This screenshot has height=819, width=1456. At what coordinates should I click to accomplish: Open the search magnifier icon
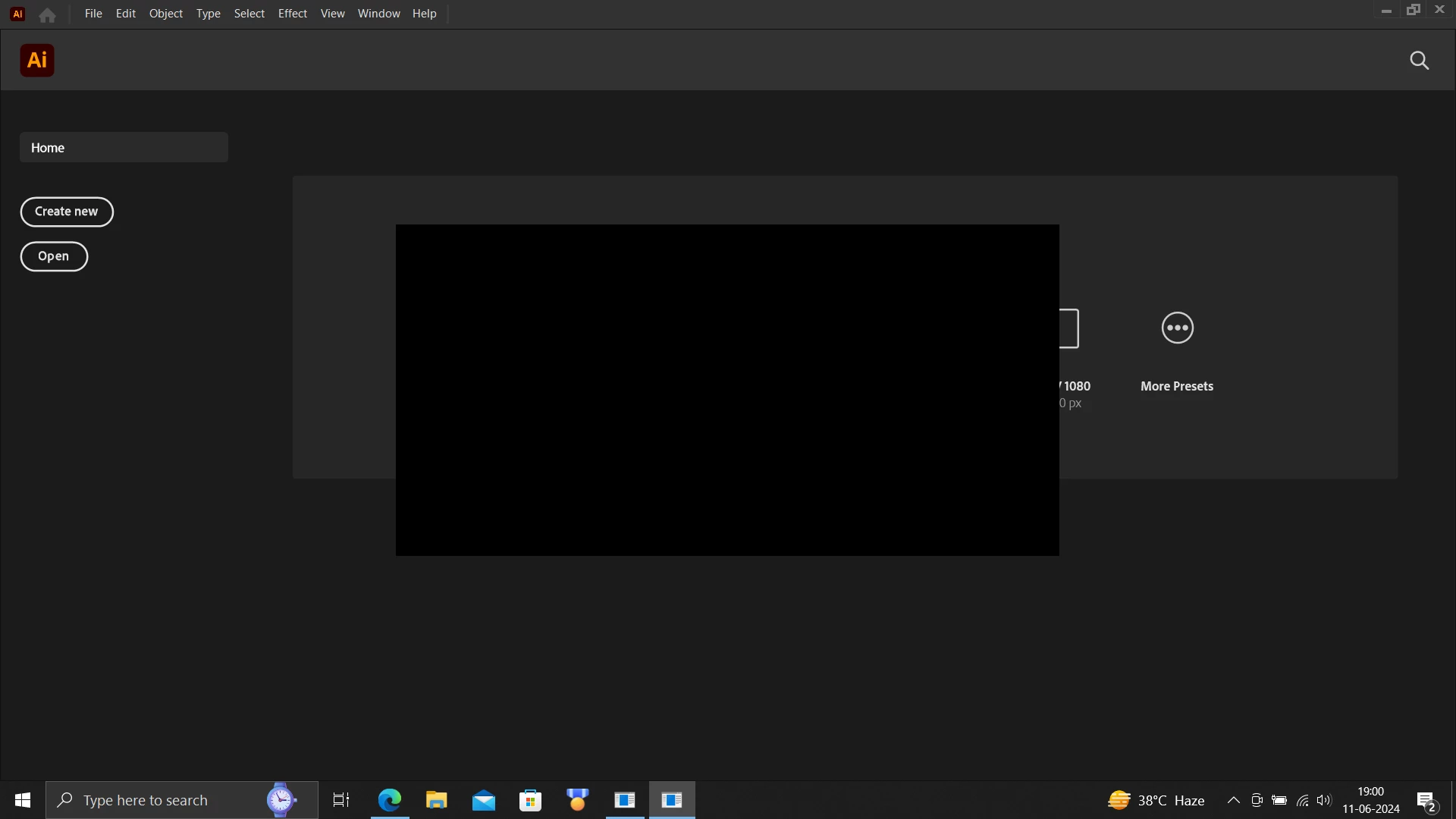1419,61
